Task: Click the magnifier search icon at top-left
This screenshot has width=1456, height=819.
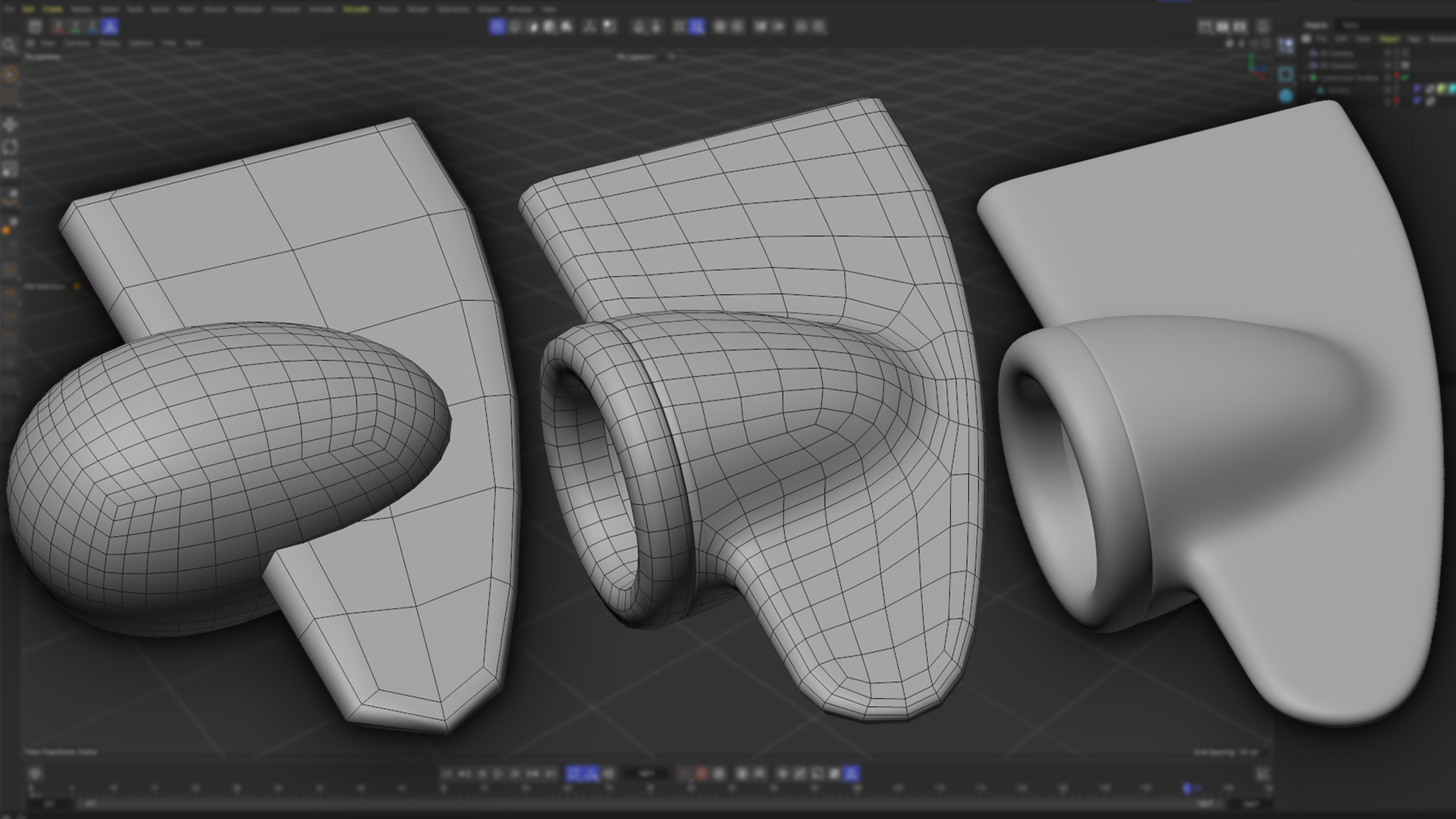Action: 10,45
